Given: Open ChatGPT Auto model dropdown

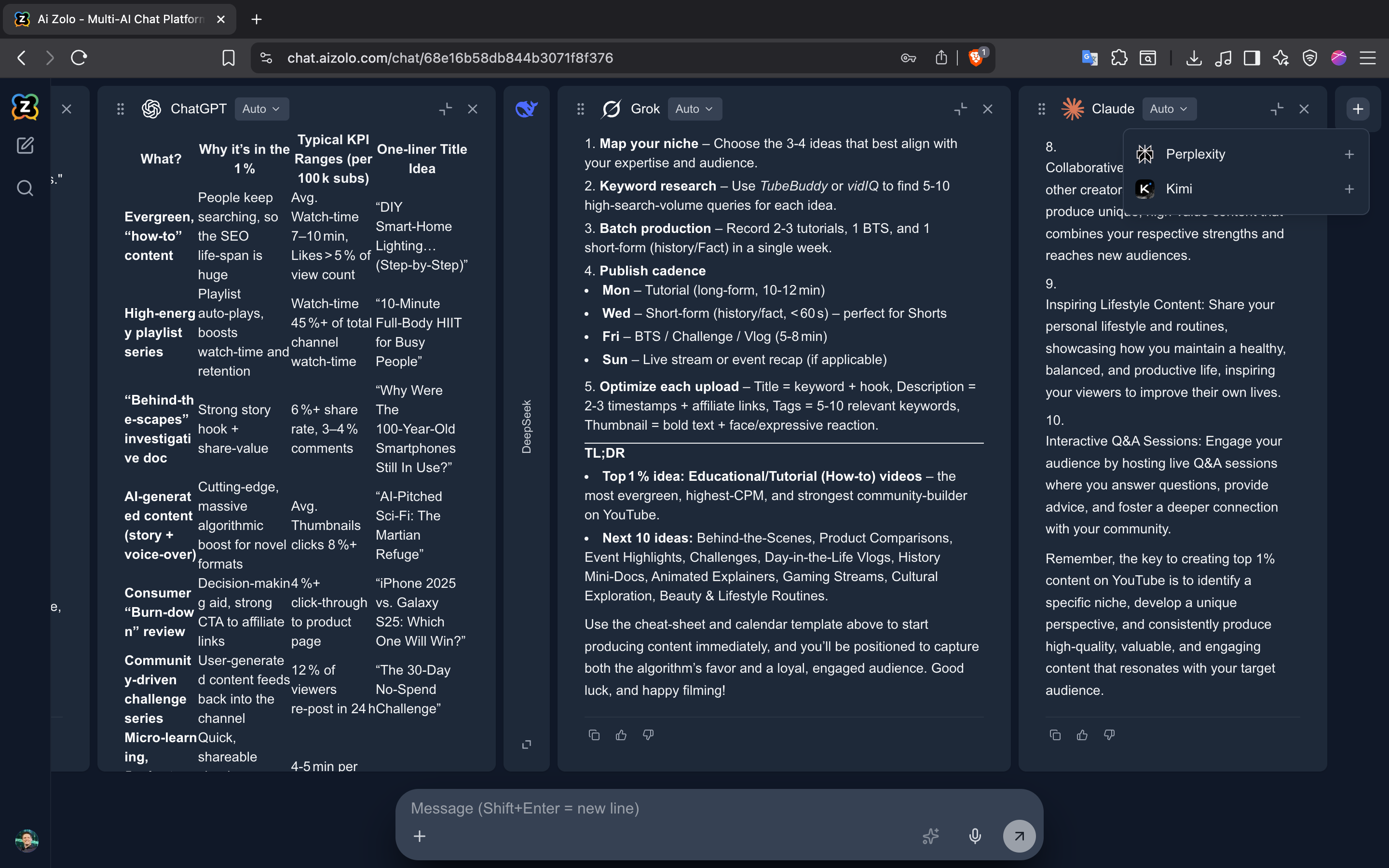Looking at the screenshot, I should pos(261,108).
